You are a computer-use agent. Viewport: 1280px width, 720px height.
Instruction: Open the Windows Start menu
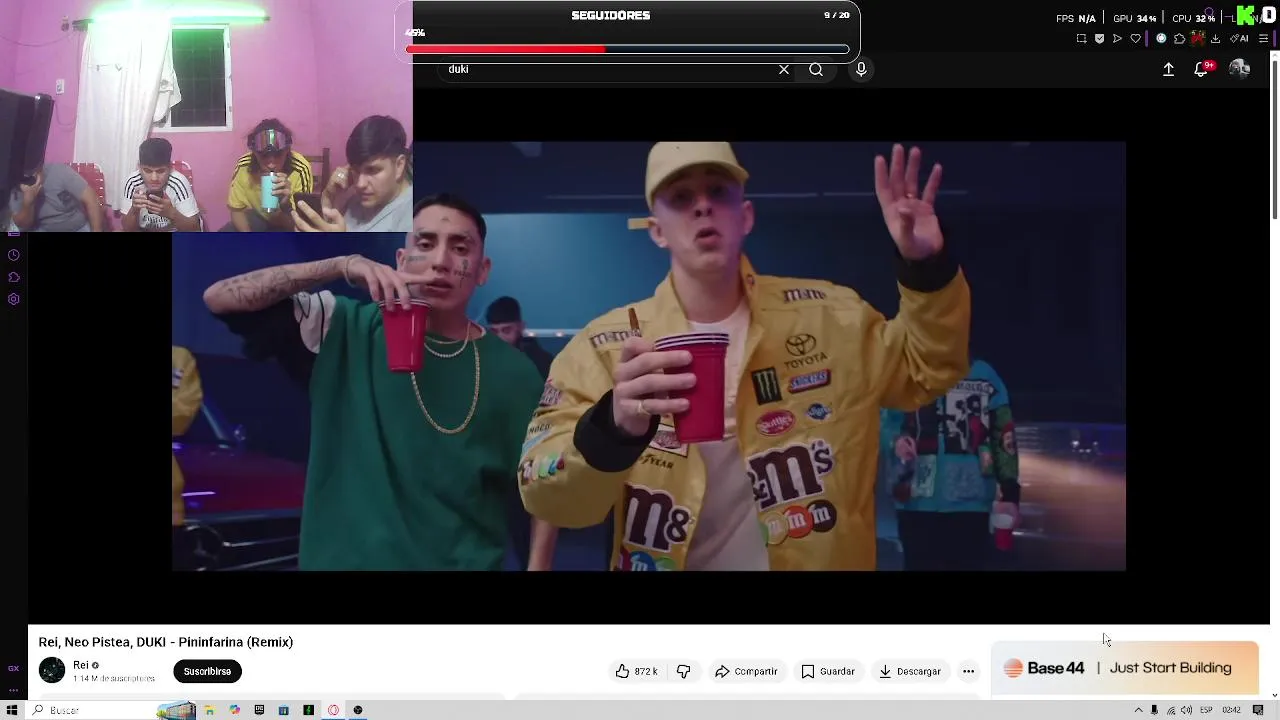point(12,710)
